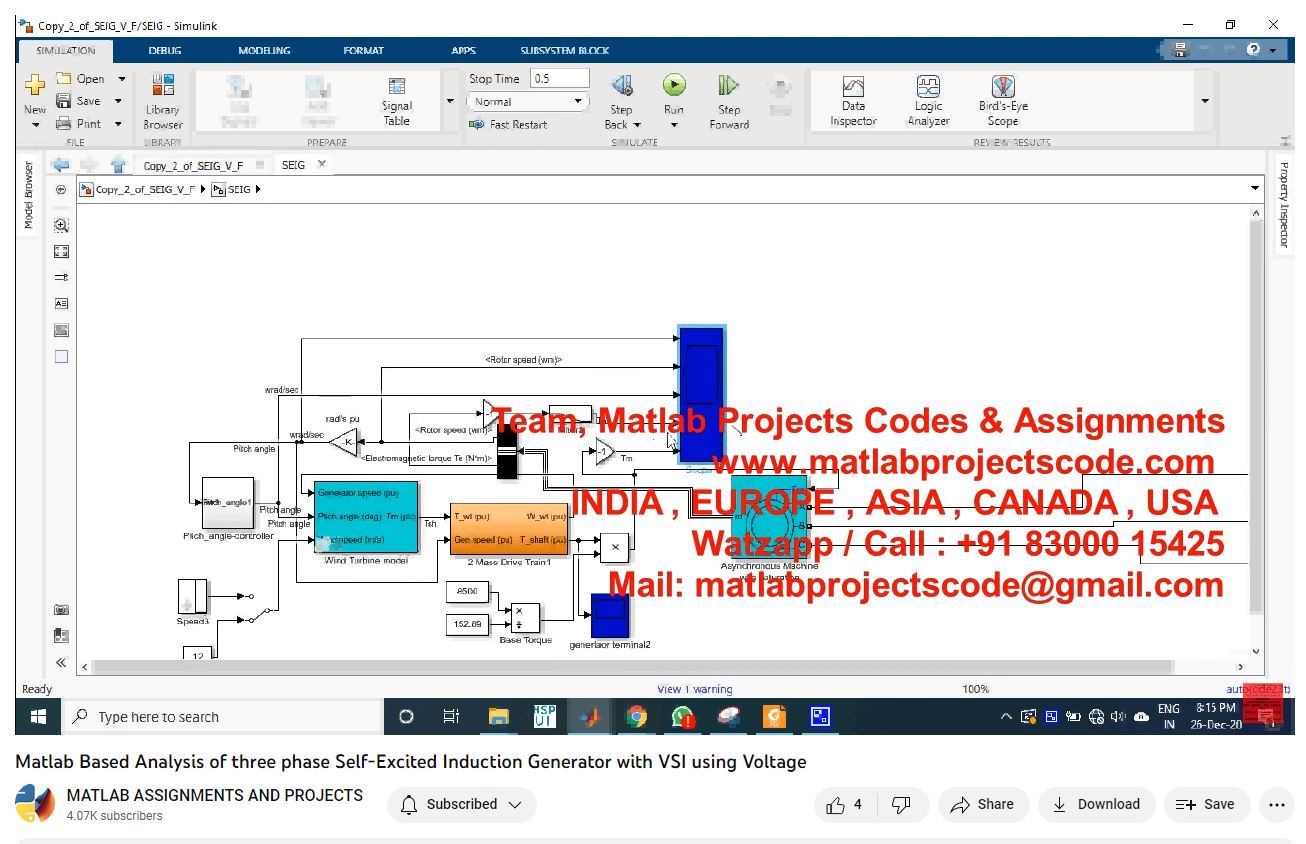1306x844 pixels.
Task: Click the Share button below video
Action: point(982,805)
